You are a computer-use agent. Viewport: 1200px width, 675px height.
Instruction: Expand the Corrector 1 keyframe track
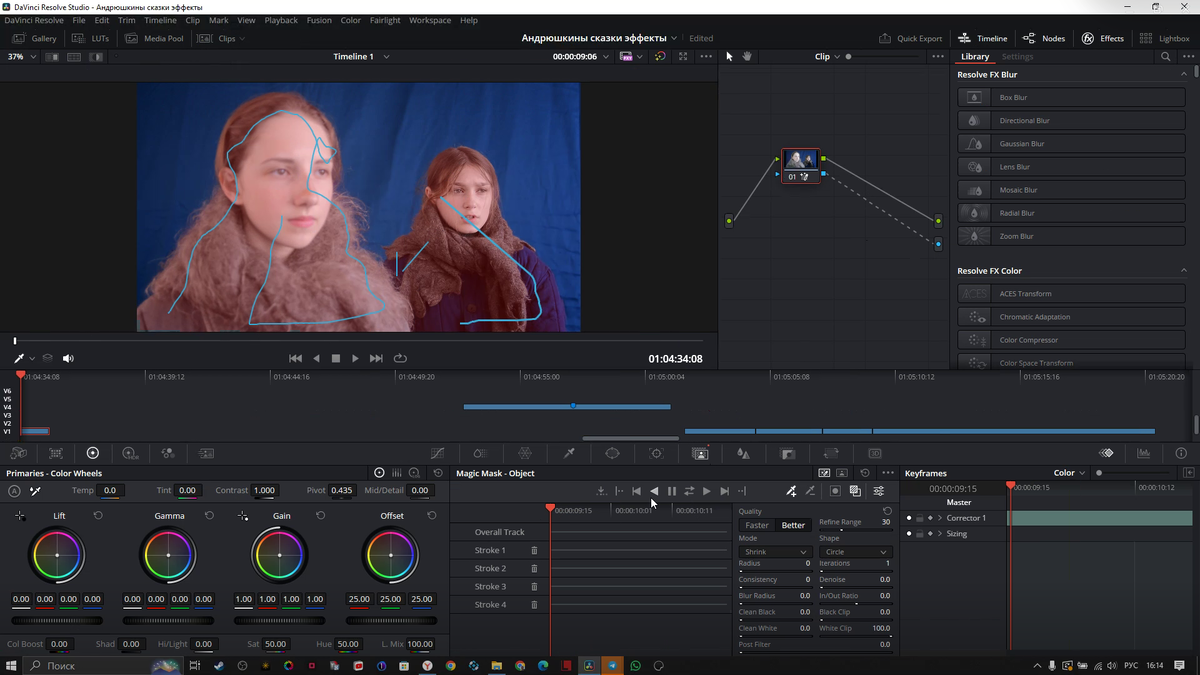(940, 518)
